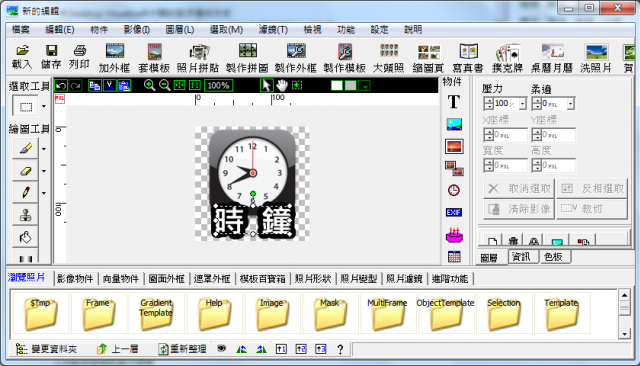
Task: Open the Frame folder thumbnail
Action: click(x=98, y=313)
